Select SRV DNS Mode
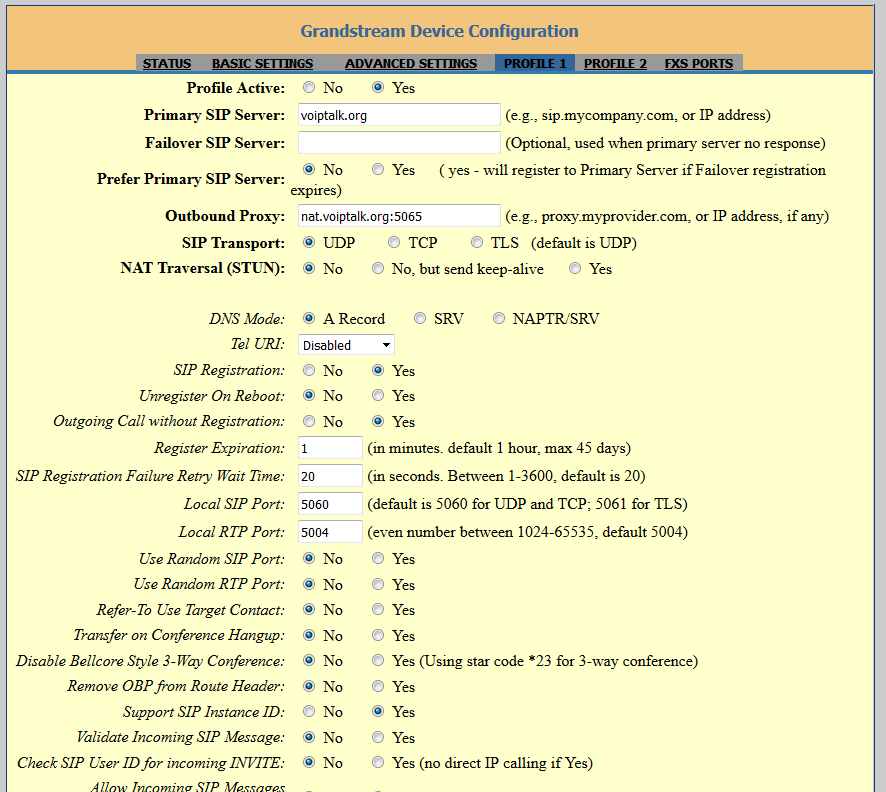 coord(420,318)
